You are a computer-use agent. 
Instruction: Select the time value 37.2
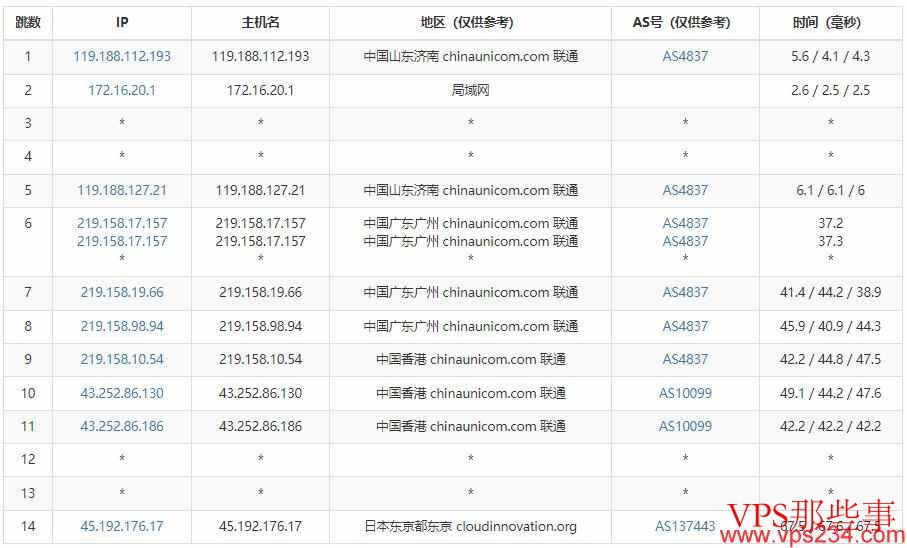pyautogui.click(x=830, y=223)
